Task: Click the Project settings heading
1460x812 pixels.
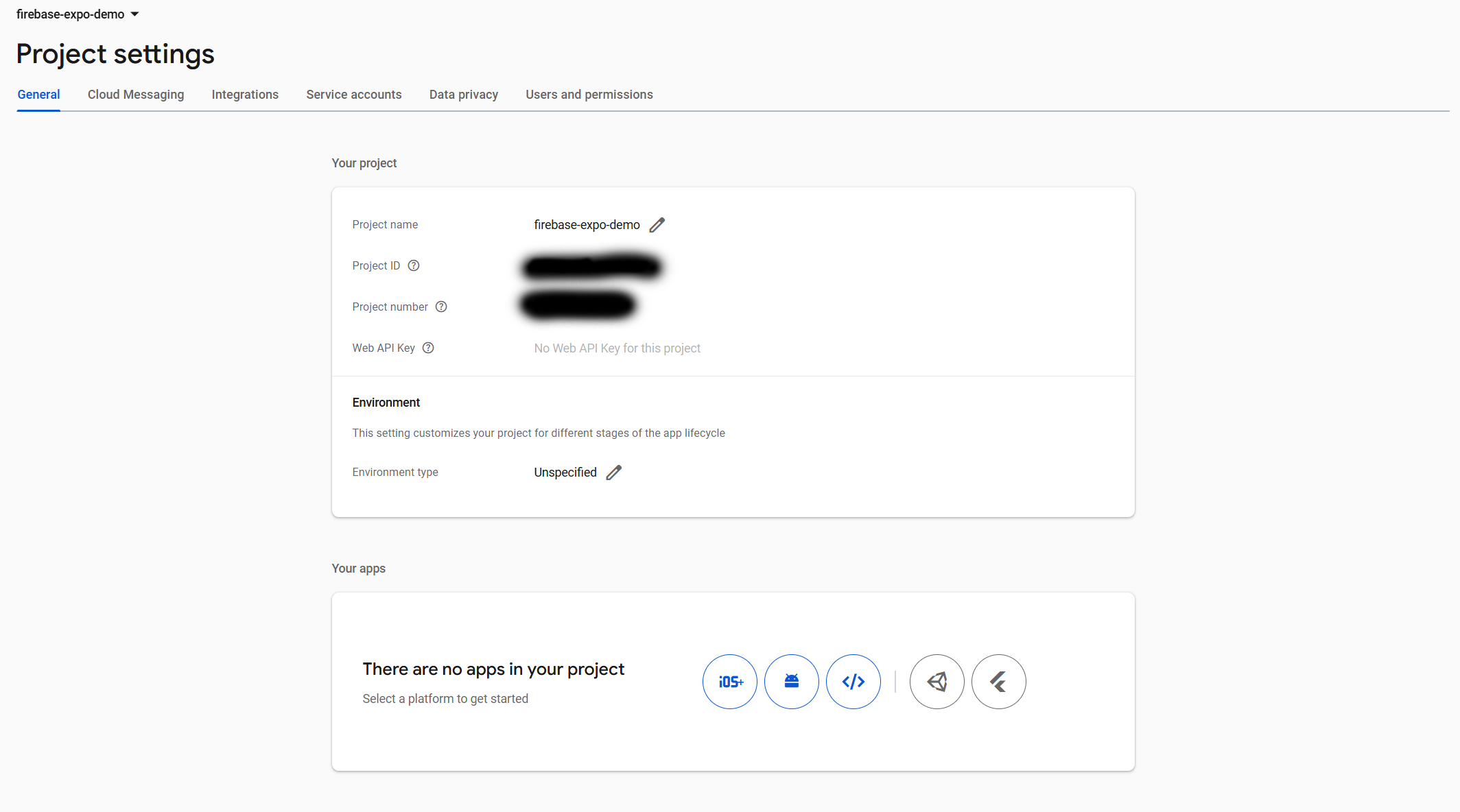Action: point(115,53)
